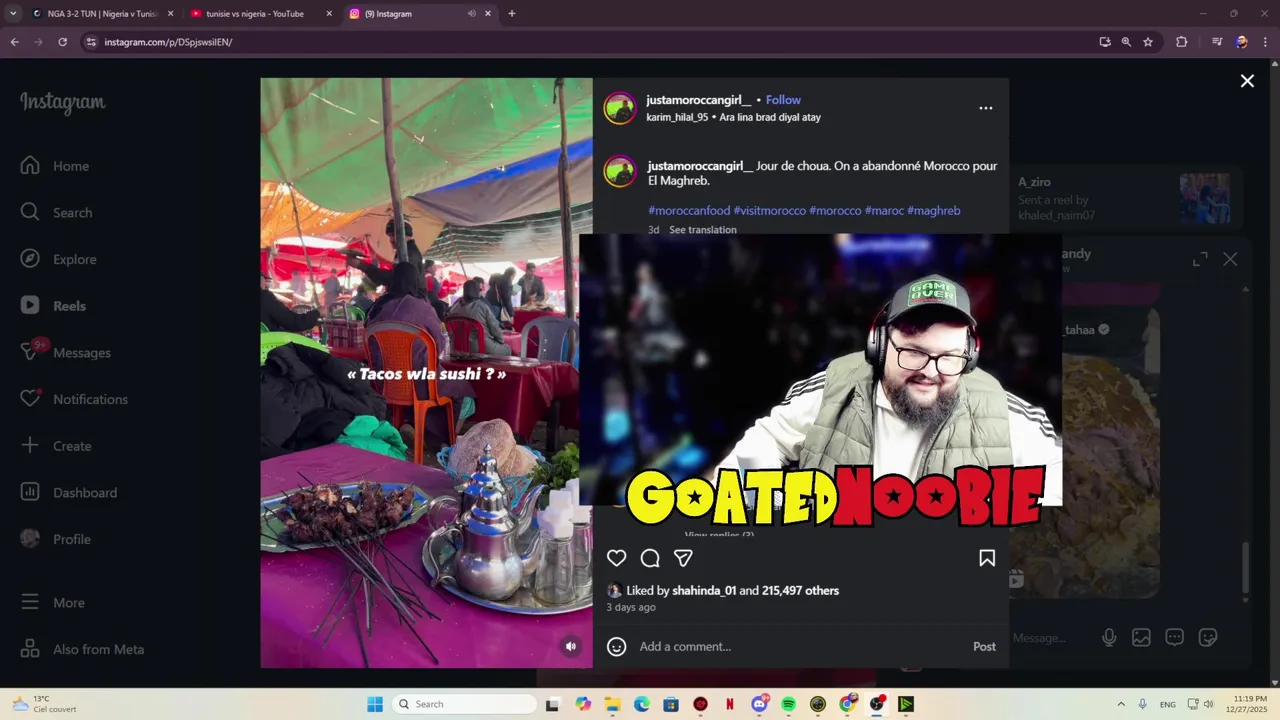Follow justamoroccangirl__
Viewport: 1280px width, 720px height.
click(x=783, y=100)
